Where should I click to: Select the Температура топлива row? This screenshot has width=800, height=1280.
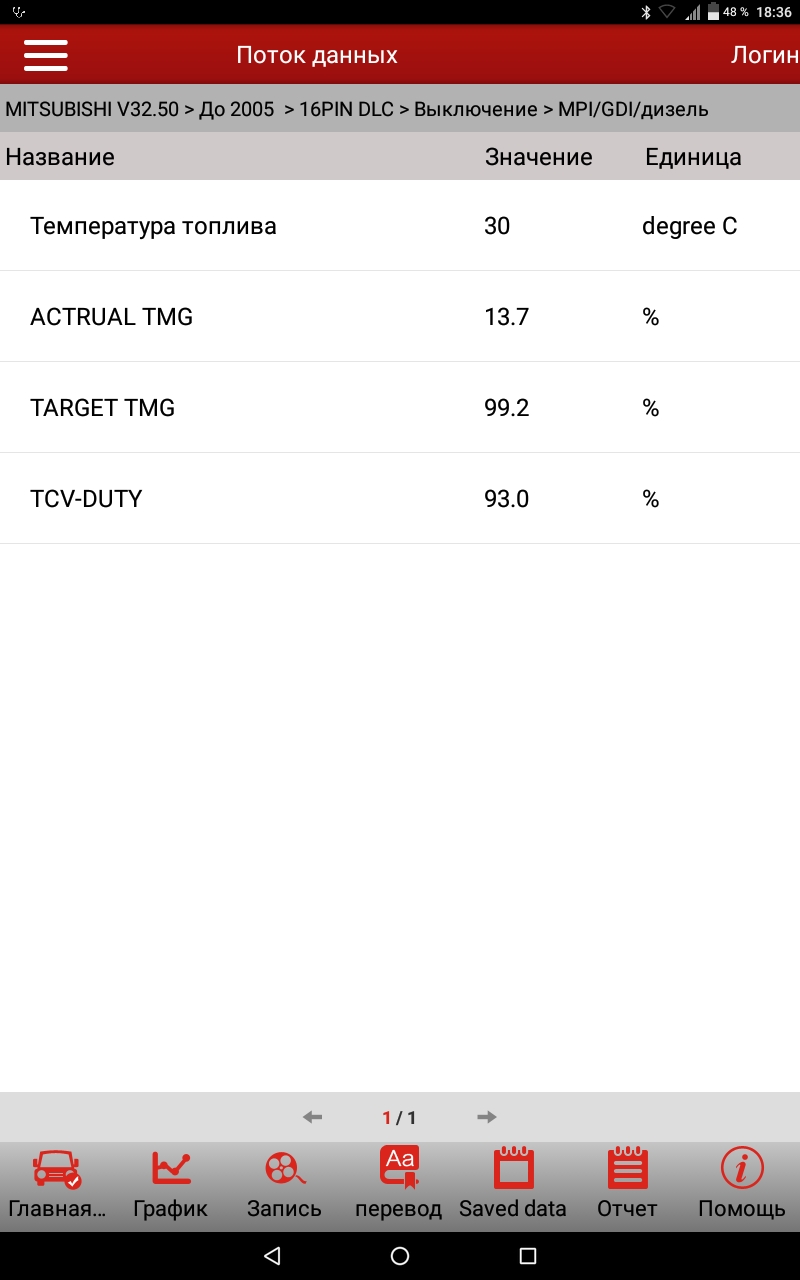coord(400,226)
